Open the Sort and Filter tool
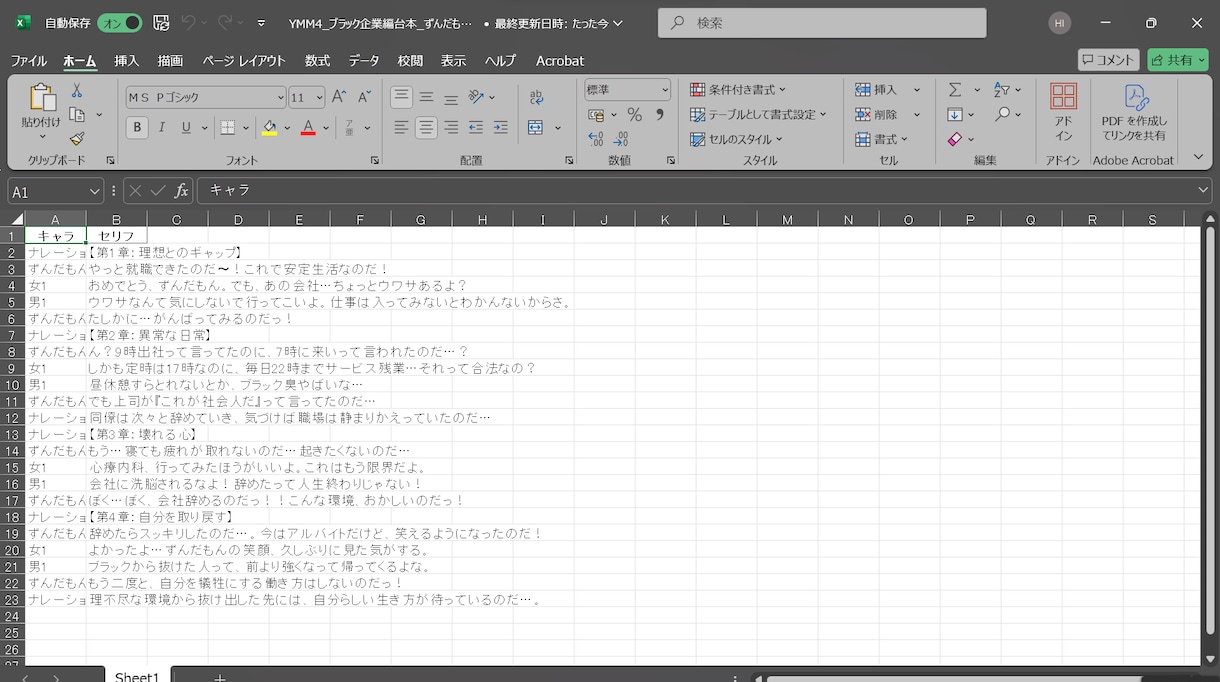This screenshot has width=1220, height=682. pos(1002,90)
